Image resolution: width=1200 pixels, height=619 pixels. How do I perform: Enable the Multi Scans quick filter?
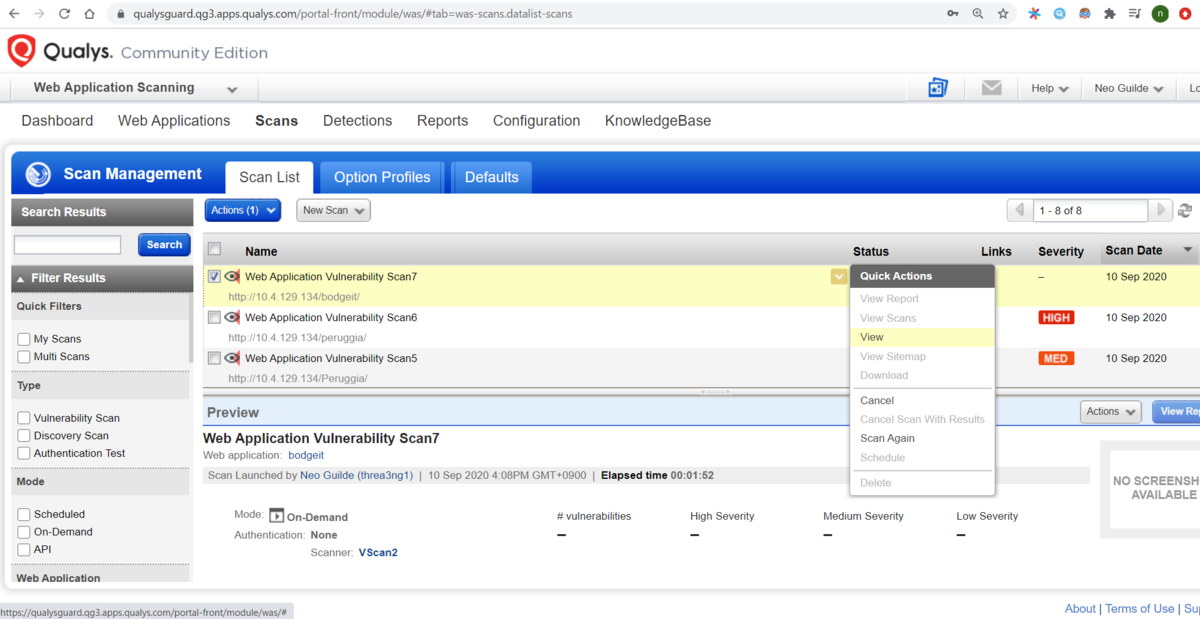pyautogui.click(x=24, y=356)
